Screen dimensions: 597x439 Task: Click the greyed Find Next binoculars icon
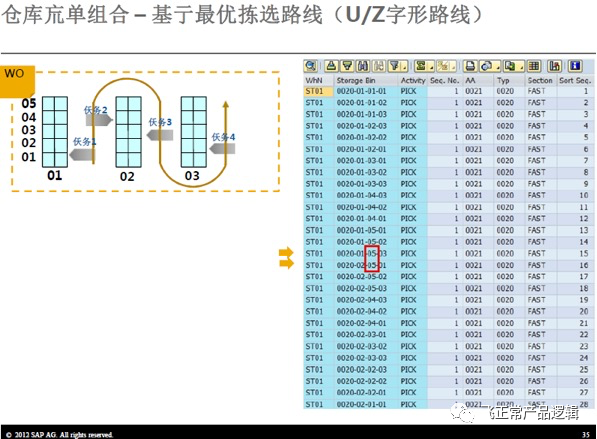click(378, 66)
